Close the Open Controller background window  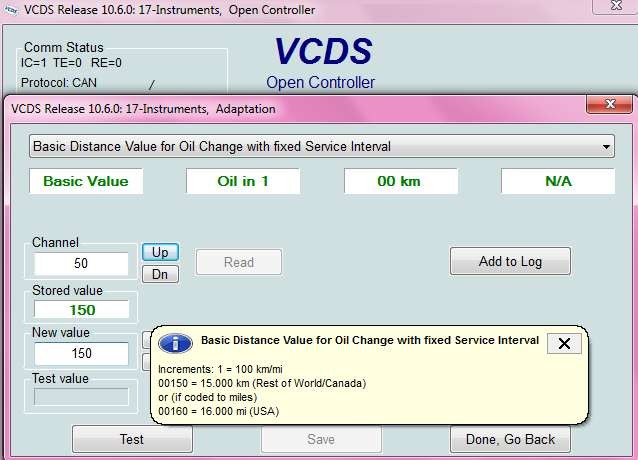pyautogui.click(x=616, y=6)
